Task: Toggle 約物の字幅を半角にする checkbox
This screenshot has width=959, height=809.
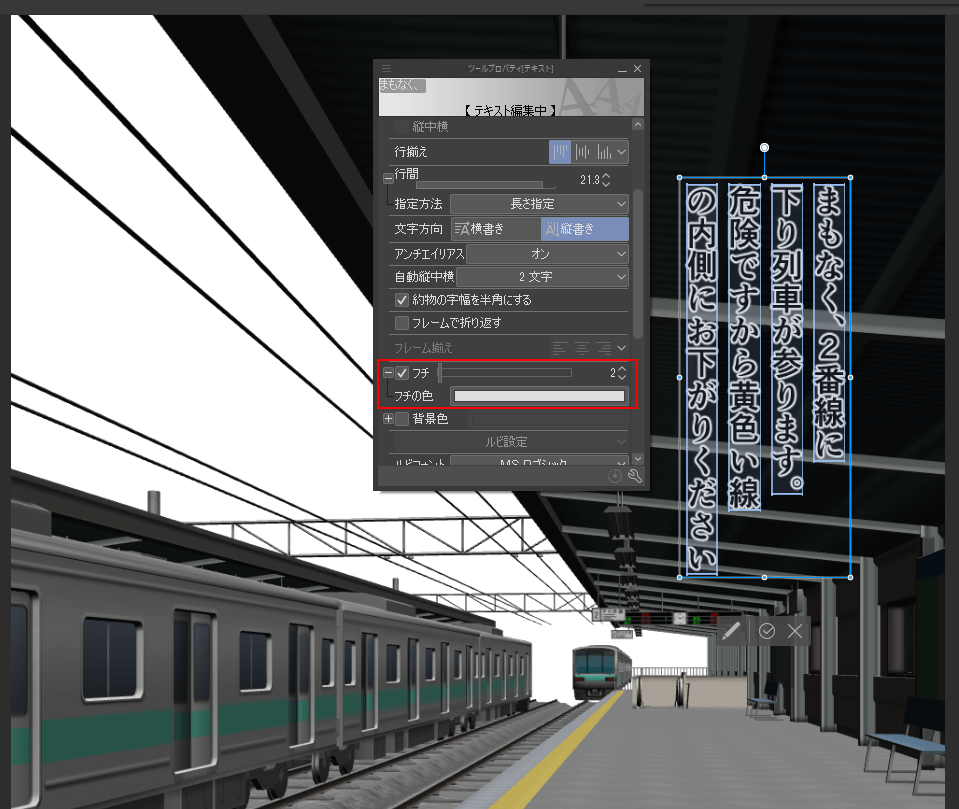Action: [402, 300]
